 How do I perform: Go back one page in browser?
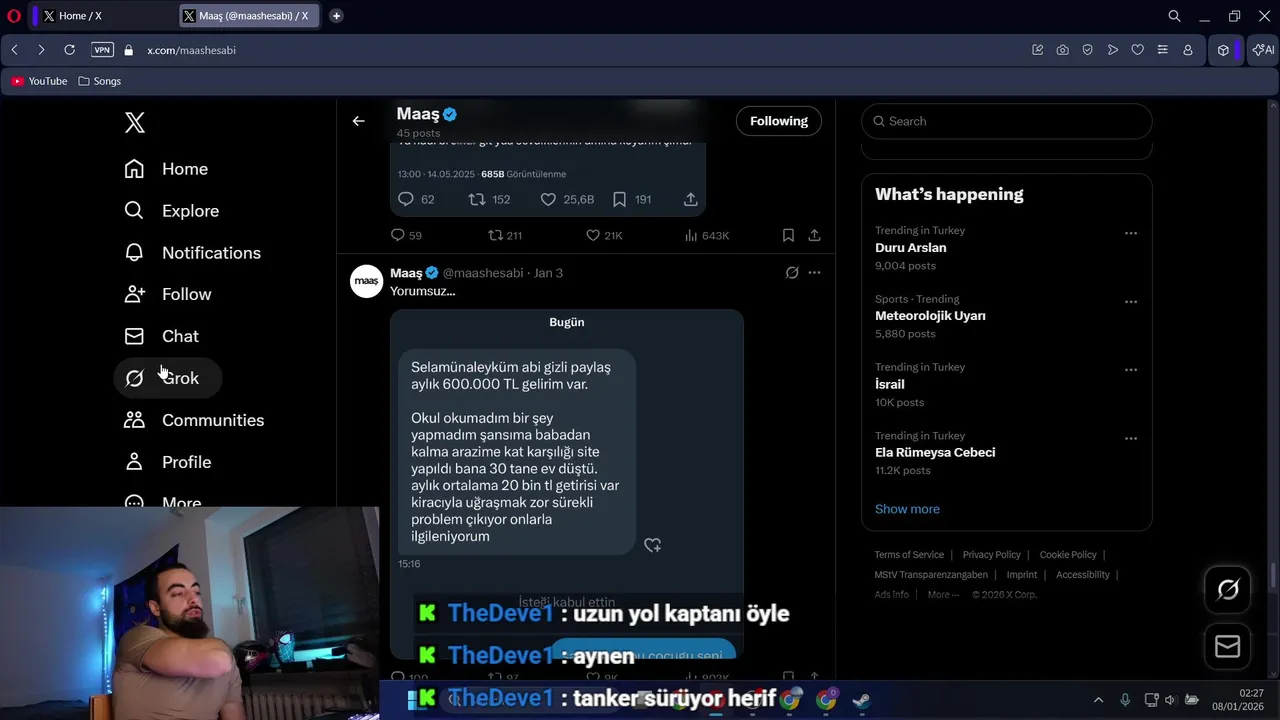coord(14,50)
